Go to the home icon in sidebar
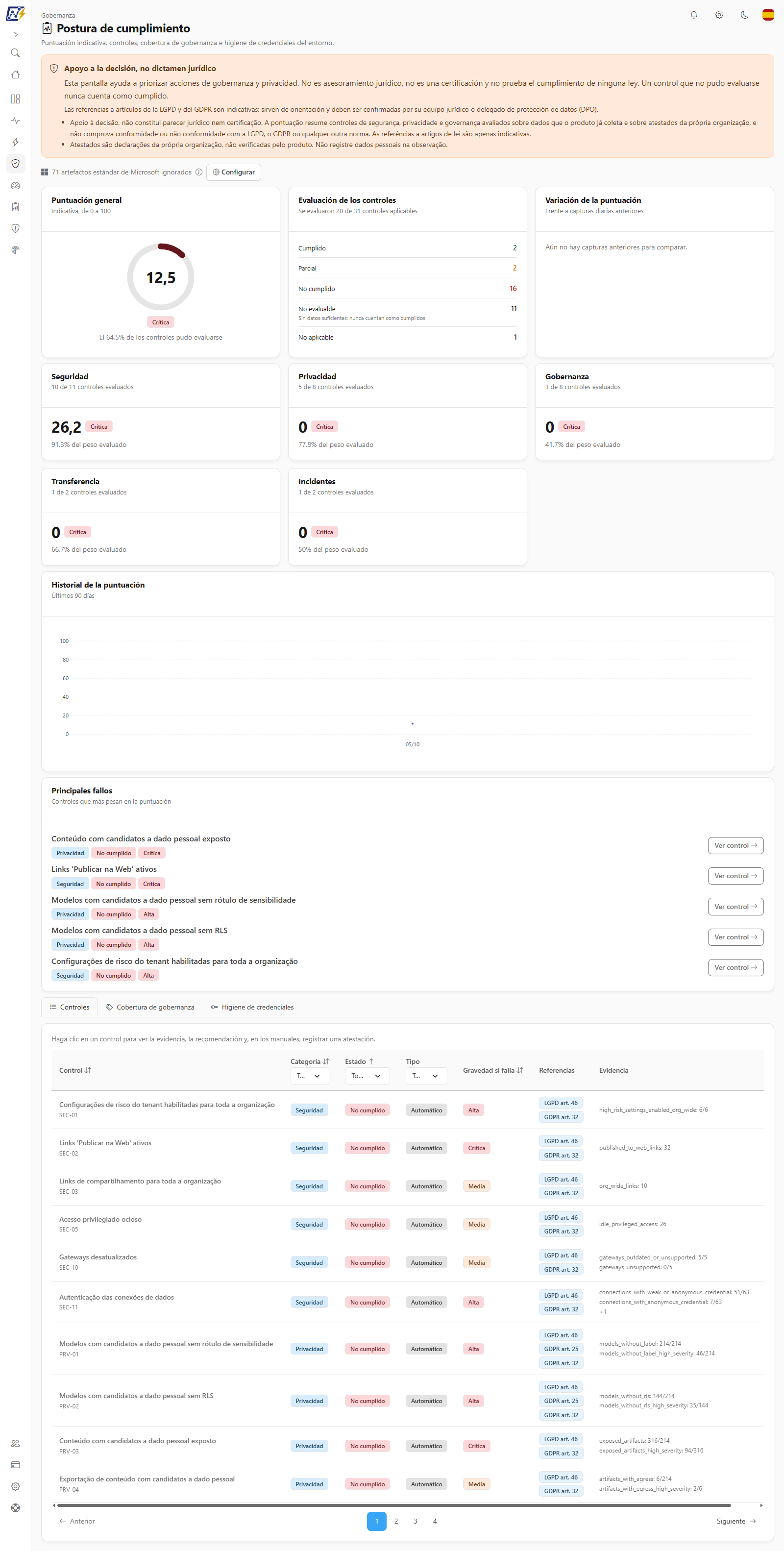The height and width of the screenshot is (1551, 784). click(x=16, y=74)
